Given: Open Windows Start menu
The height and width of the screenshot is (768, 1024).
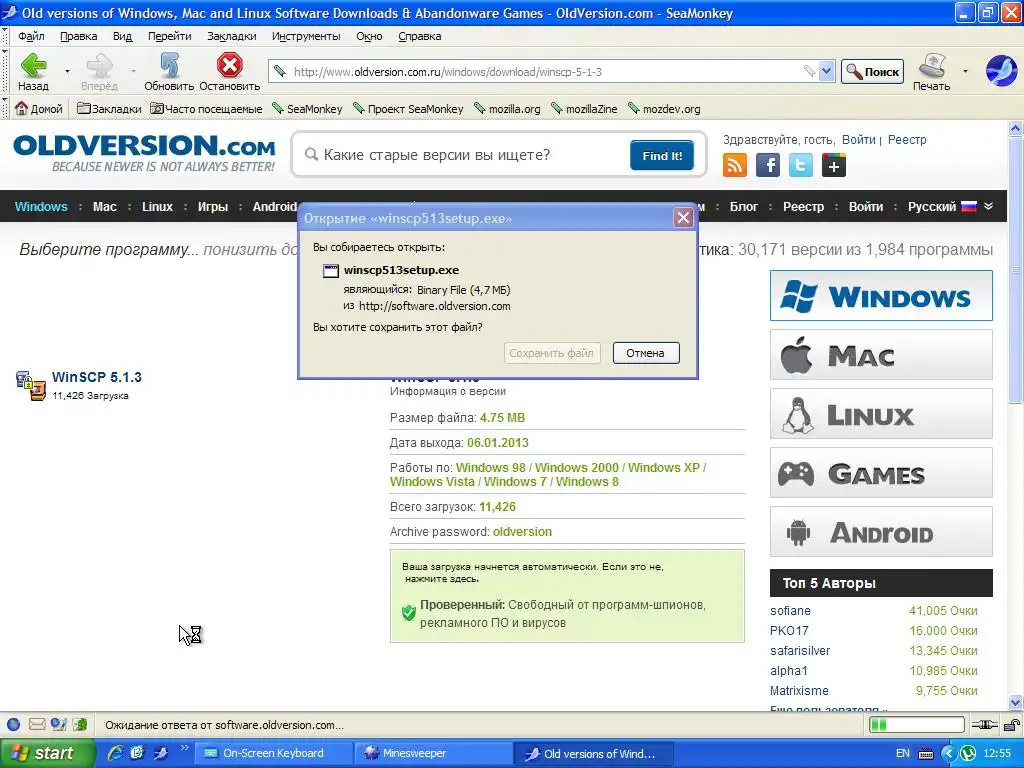Looking at the screenshot, I should pyautogui.click(x=46, y=753).
